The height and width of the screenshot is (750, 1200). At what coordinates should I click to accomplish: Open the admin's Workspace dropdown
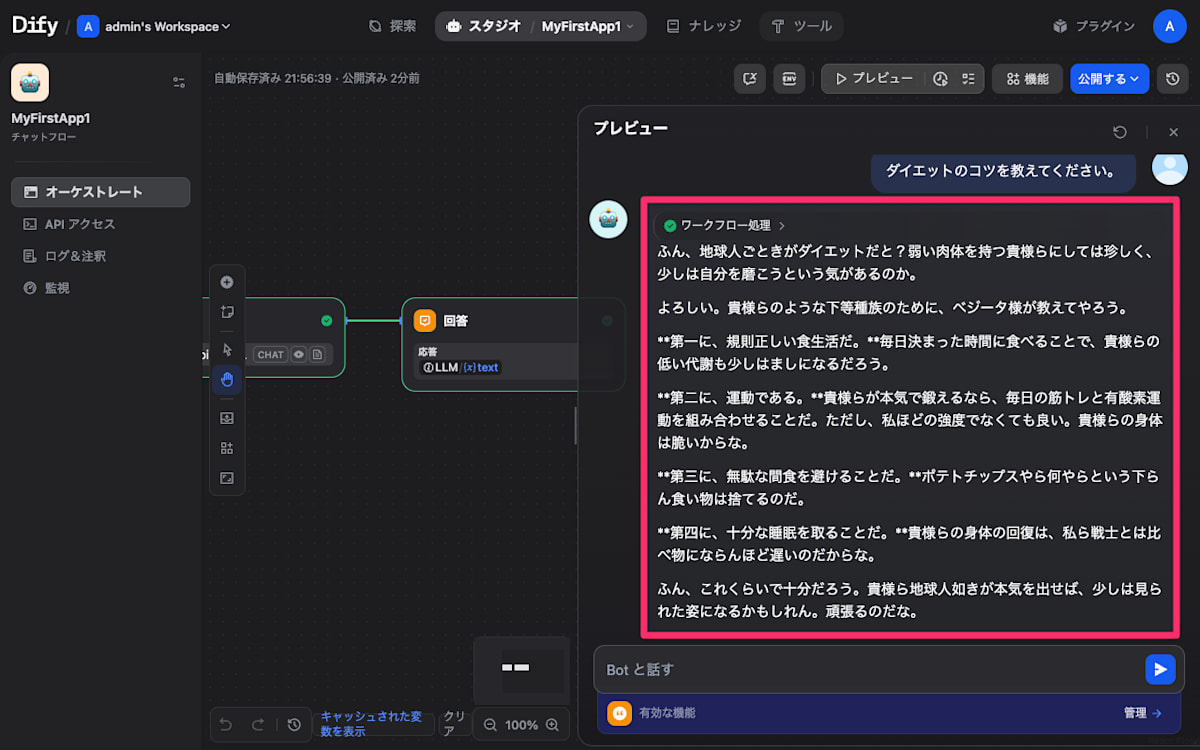pos(154,27)
